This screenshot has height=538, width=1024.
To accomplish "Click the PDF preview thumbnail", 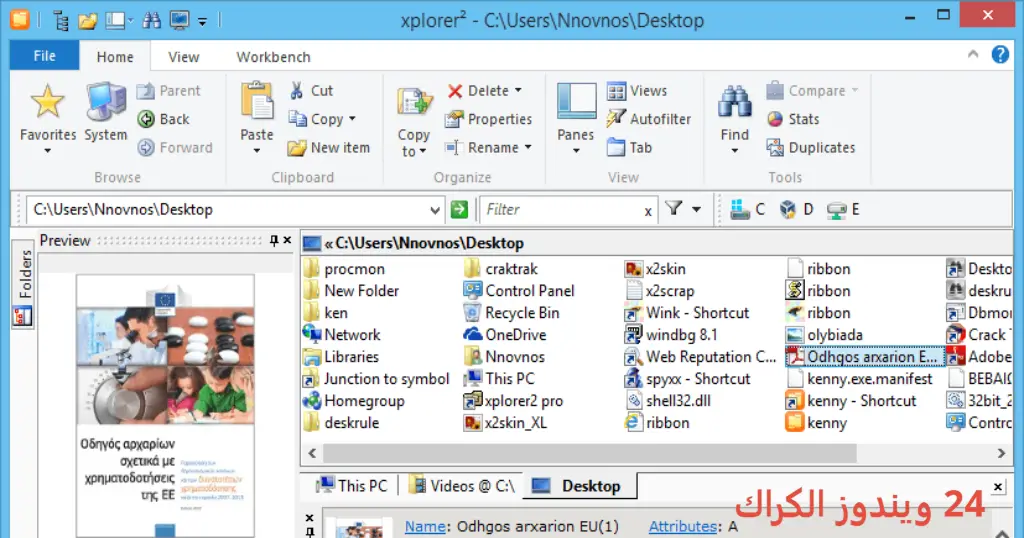I will coord(165,405).
